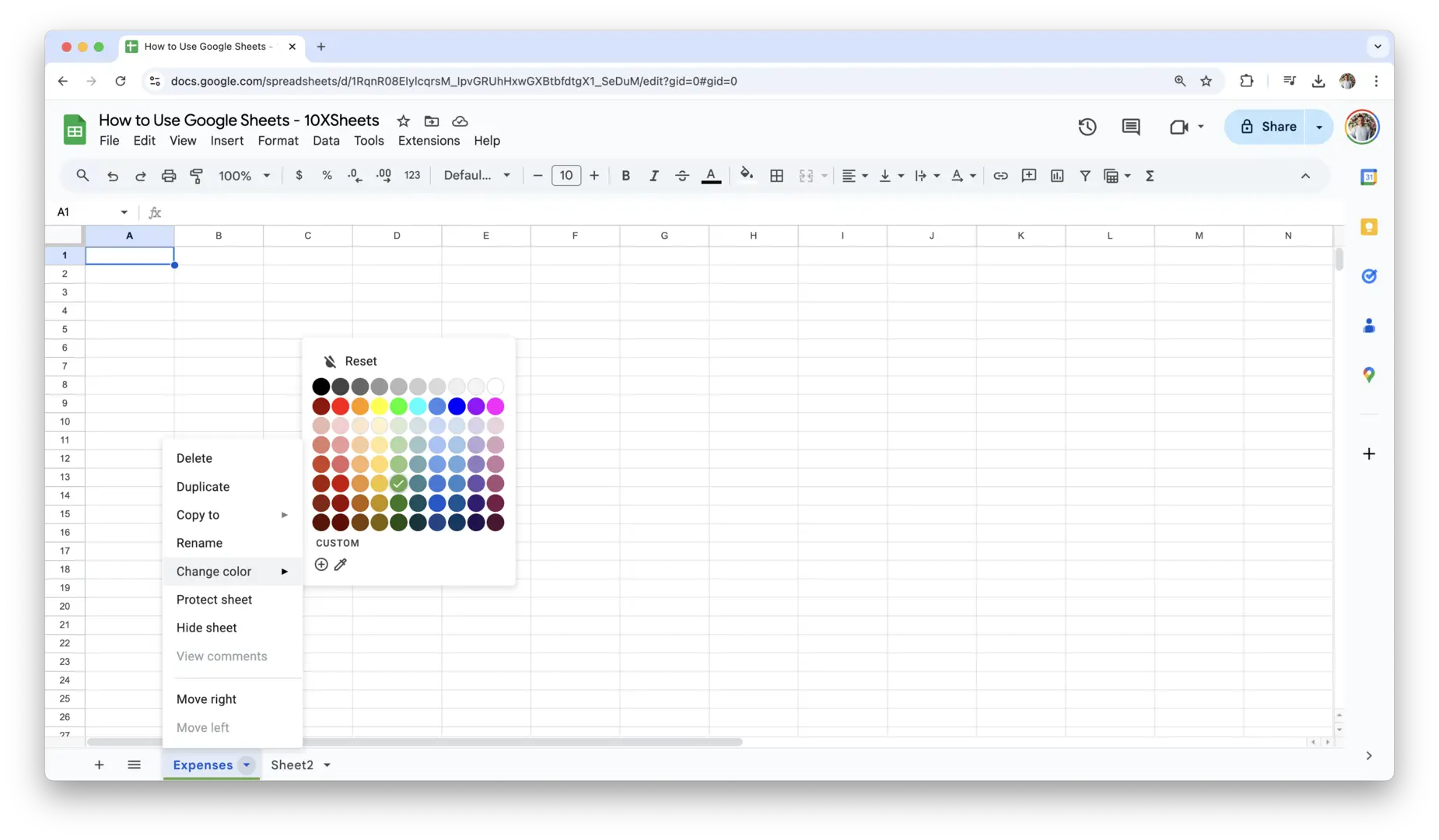Click the insert chart icon
The height and width of the screenshot is (840, 1439).
[1057, 176]
